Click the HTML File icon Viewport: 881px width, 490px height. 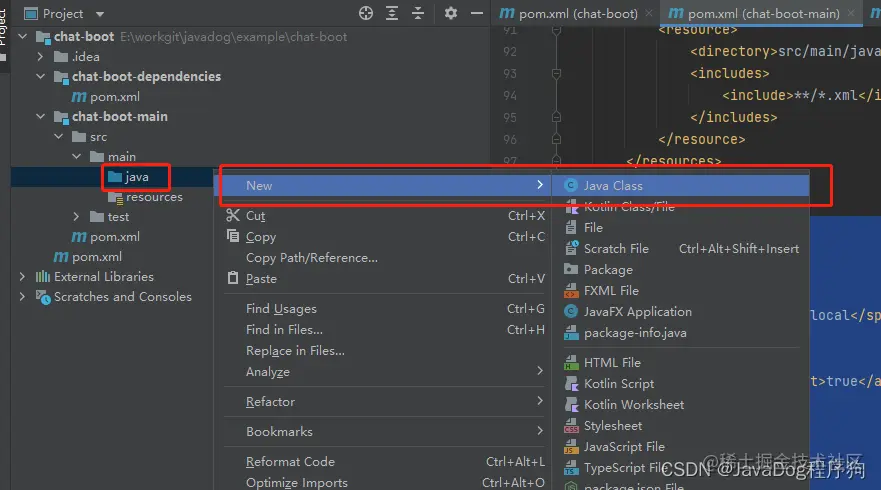tap(571, 362)
